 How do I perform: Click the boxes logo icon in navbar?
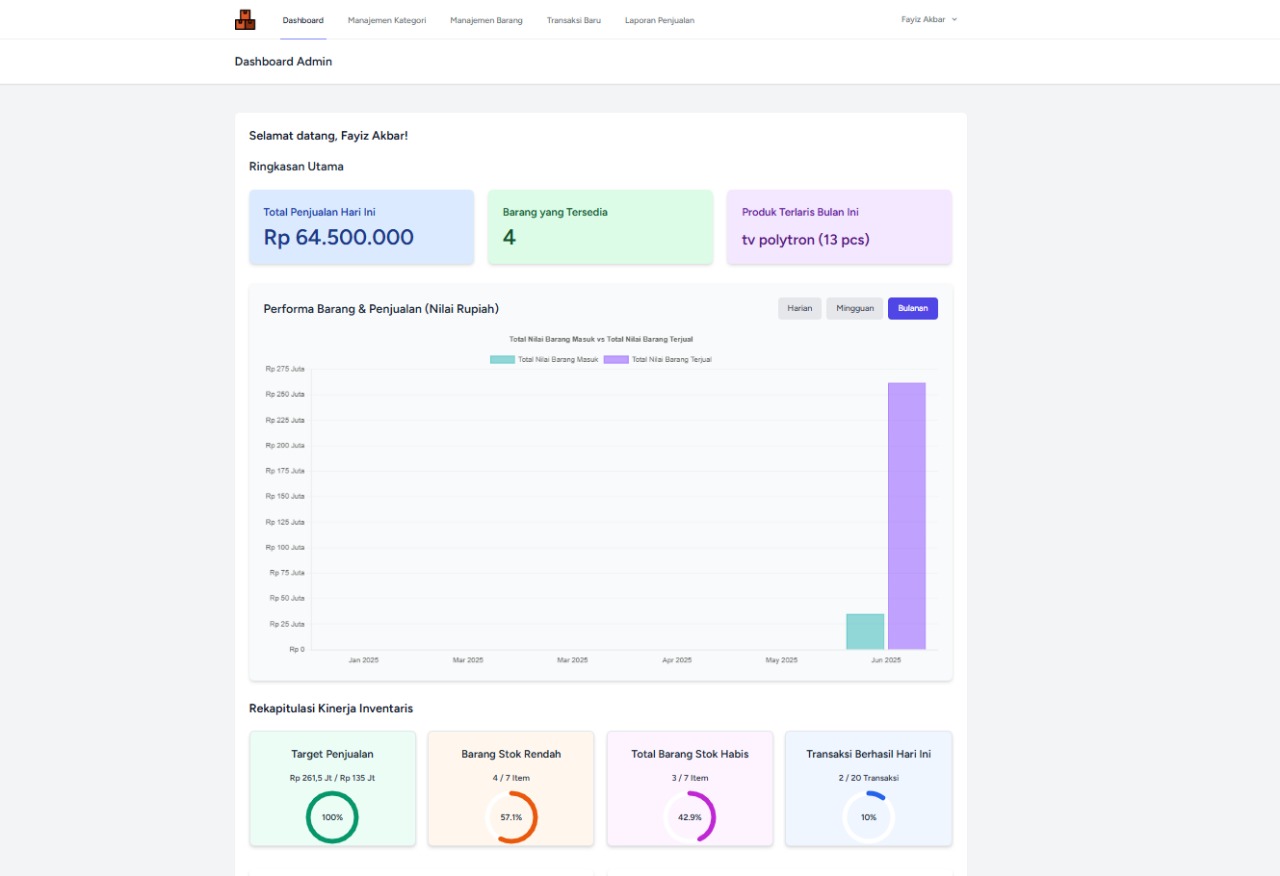pos(245,19)
